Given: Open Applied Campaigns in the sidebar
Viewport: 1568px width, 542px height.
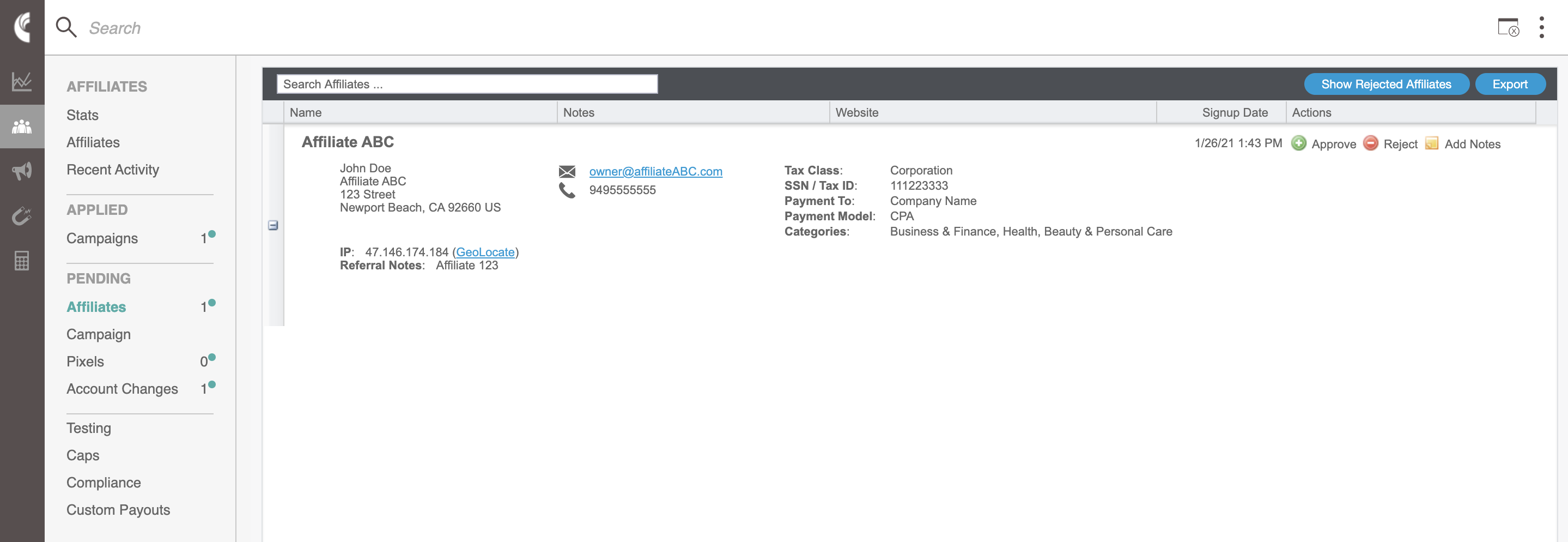Looking at the screenshot, I should 102,238.
